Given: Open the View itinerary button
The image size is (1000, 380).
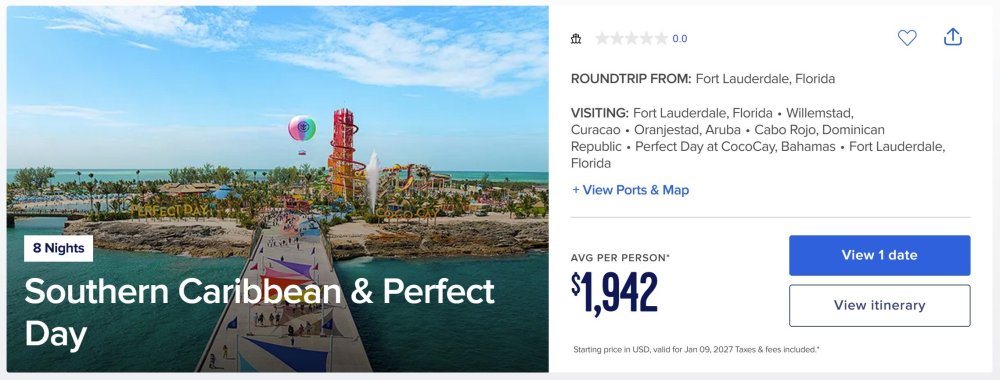Looking at the screenshot, I should coord(879,305).
